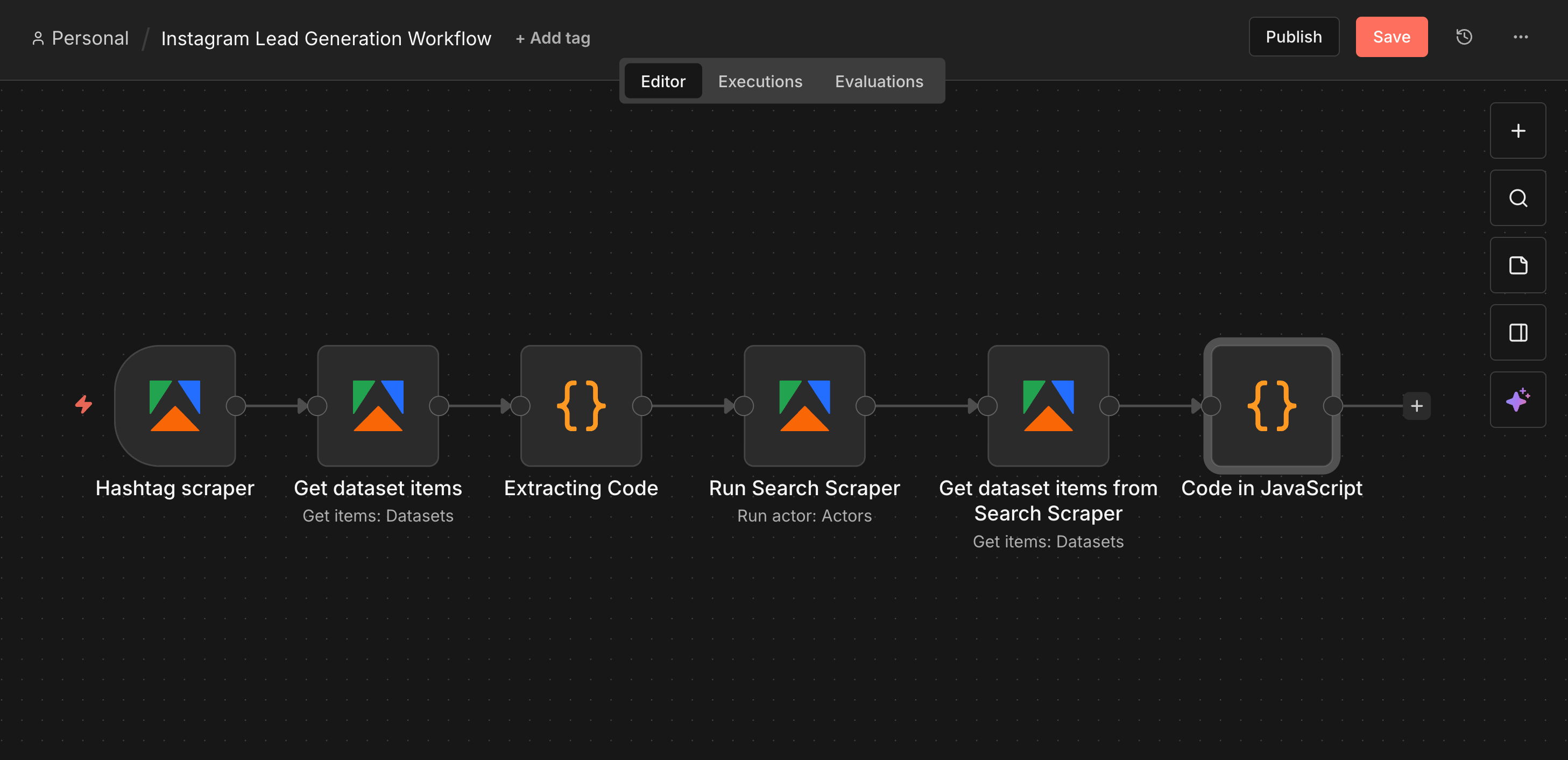Image resolution: width=1568 pixels, height=760 pixels.
Task: Click the lightning trigger icon before Hashtag scraper
Action: point(84,404)
